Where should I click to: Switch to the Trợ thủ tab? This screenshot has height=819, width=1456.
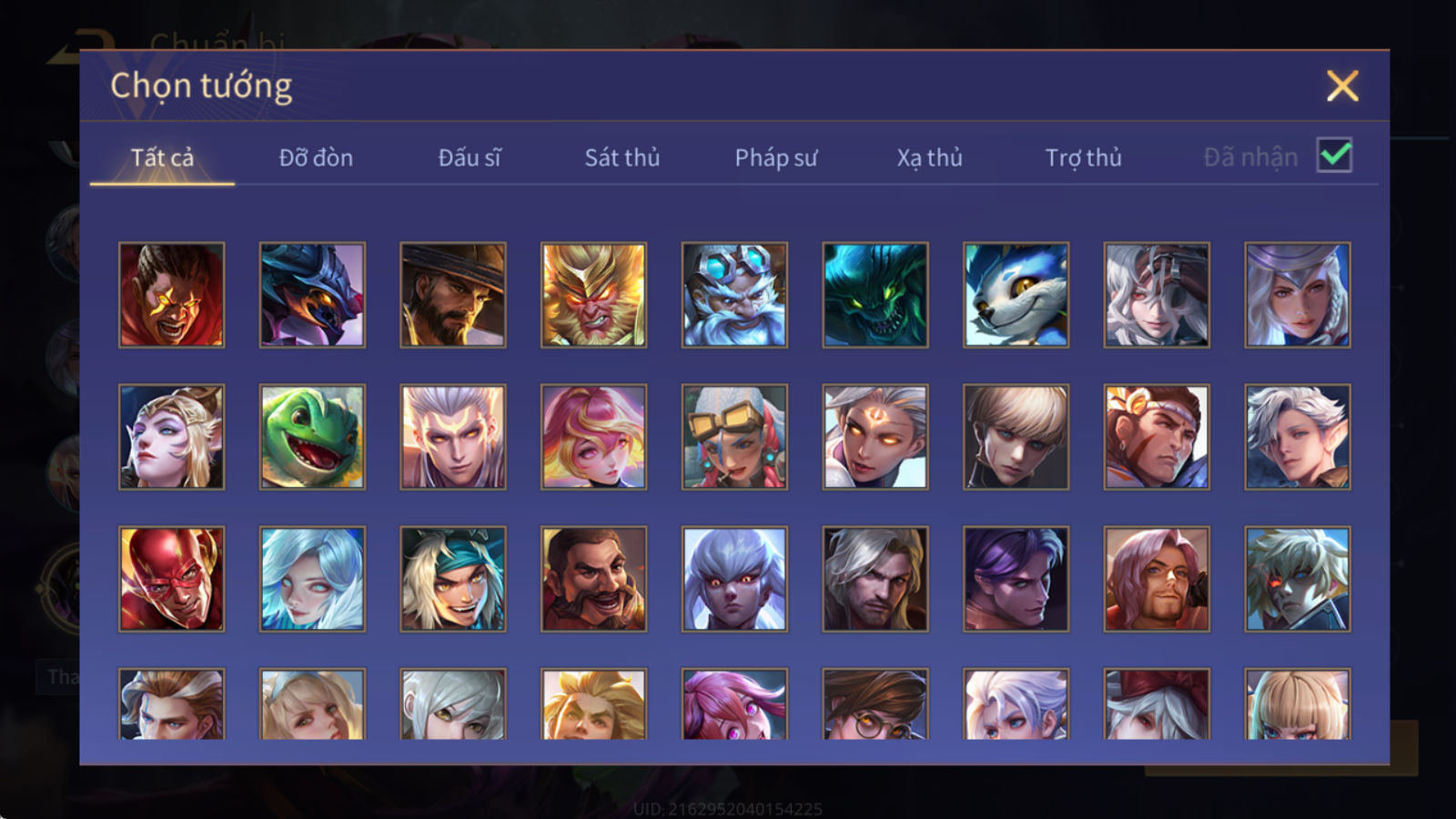coord(1083,157)
